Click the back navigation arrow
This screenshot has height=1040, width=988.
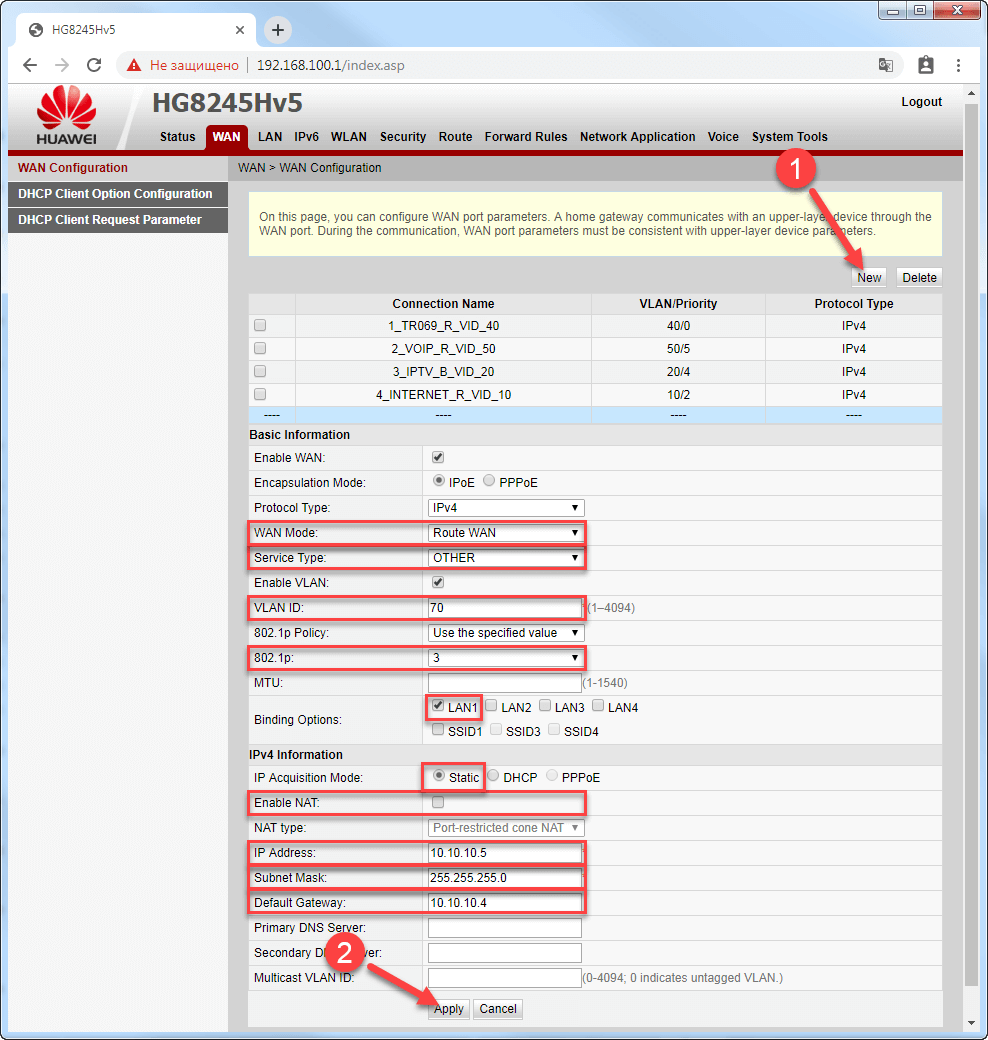point(29,64)
